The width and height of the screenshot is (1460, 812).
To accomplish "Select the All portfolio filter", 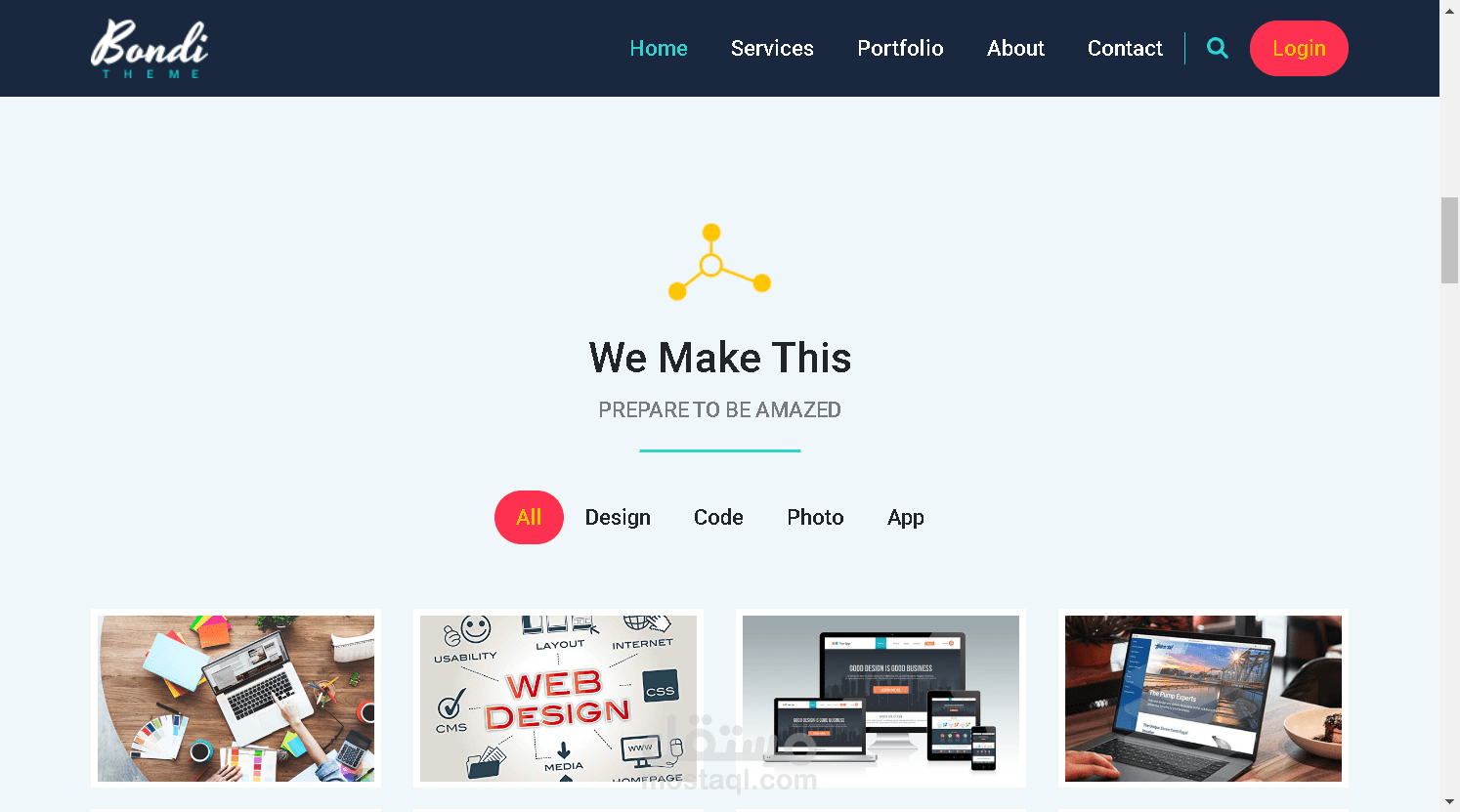I will 529,517.
